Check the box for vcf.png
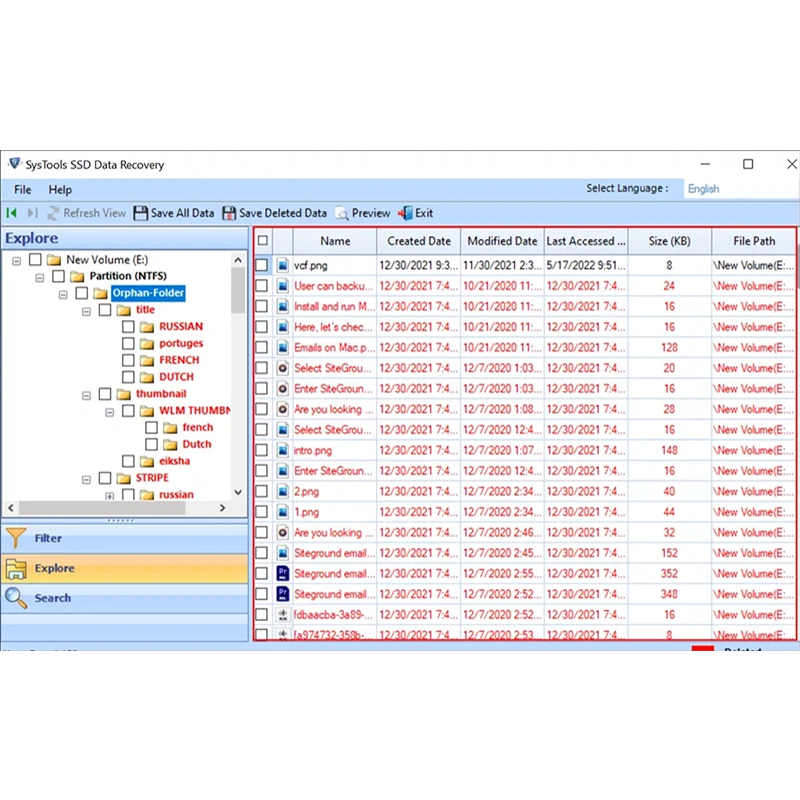This screenshot has height=800, width=800. pos(262,265)
